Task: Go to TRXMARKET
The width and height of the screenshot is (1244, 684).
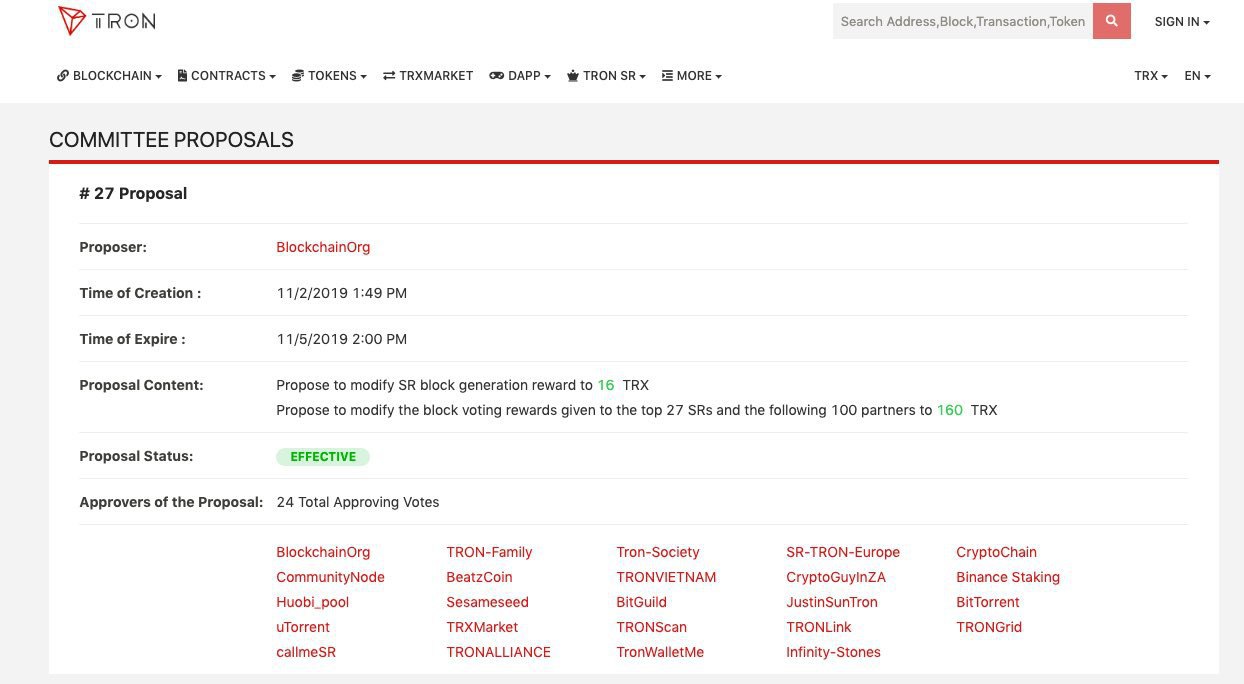Action: tap(428, 75)
